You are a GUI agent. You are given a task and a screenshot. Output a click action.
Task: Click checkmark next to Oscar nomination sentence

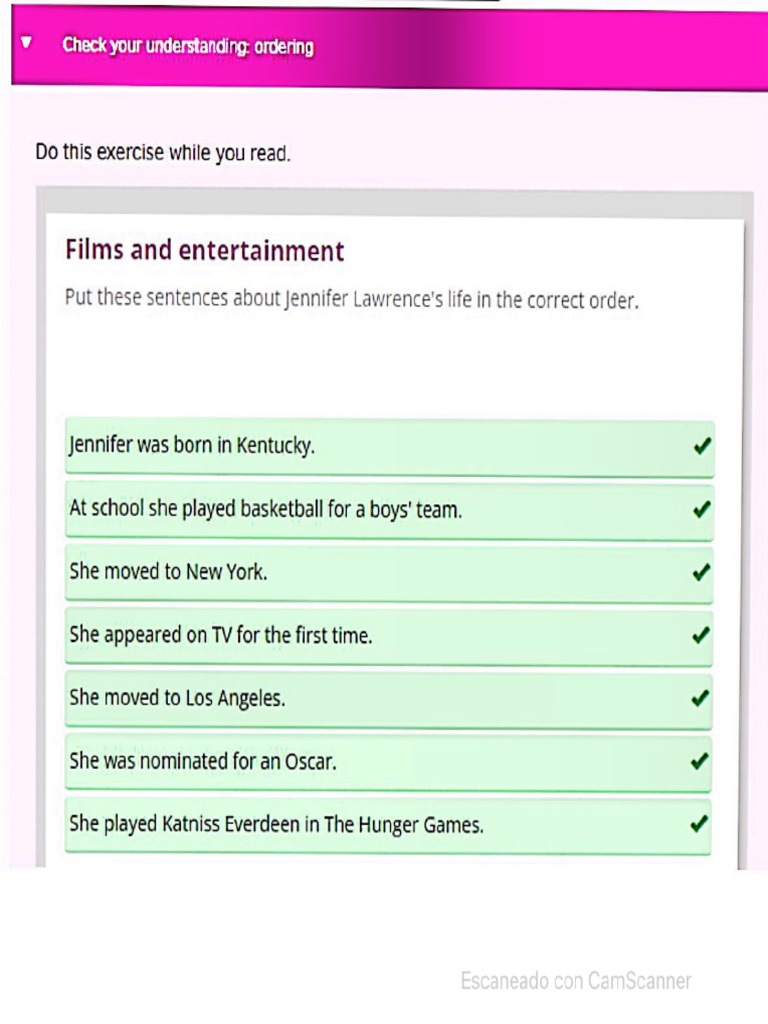click(702, 761)
